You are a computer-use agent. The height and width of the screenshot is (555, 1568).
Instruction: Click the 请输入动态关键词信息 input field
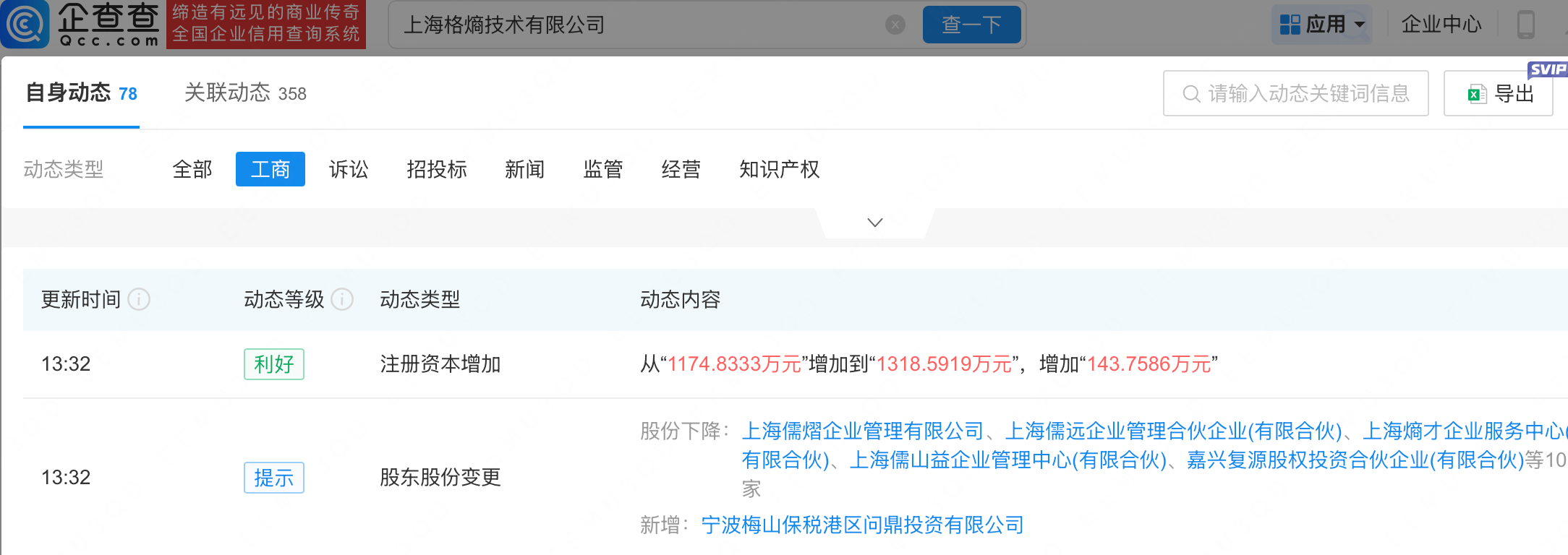1296,94
